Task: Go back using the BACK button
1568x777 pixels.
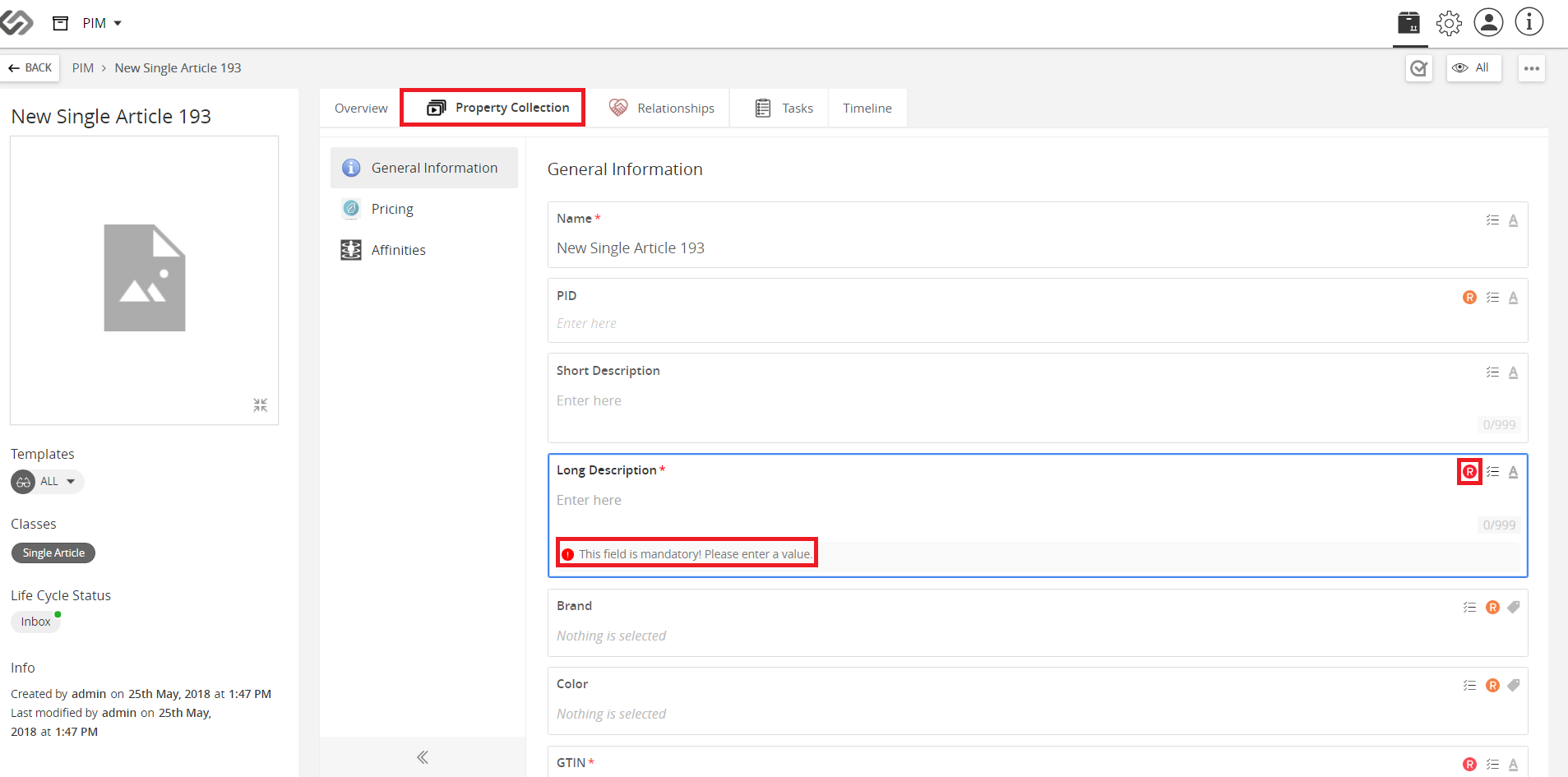Action: [30, 68]
